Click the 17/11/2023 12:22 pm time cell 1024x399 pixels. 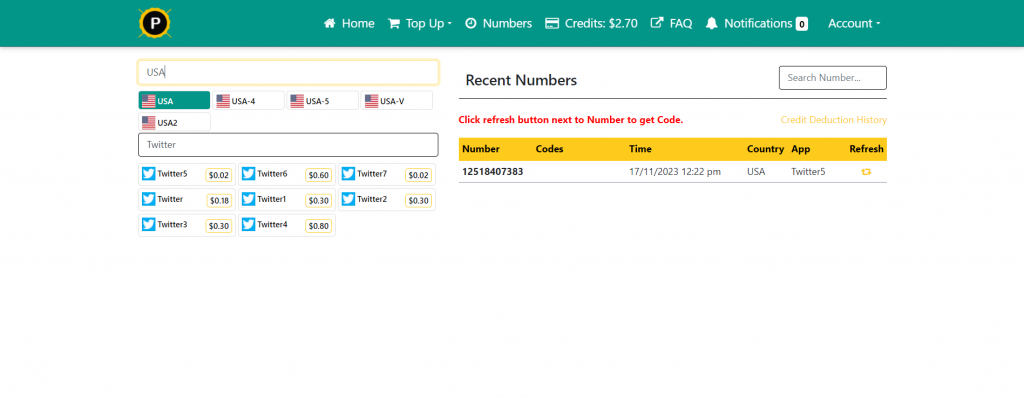tap(675, 172)
